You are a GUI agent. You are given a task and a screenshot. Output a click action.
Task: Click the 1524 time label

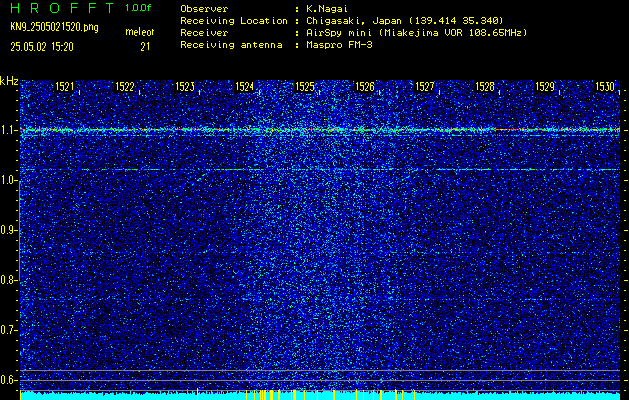[x=245, y=87]
